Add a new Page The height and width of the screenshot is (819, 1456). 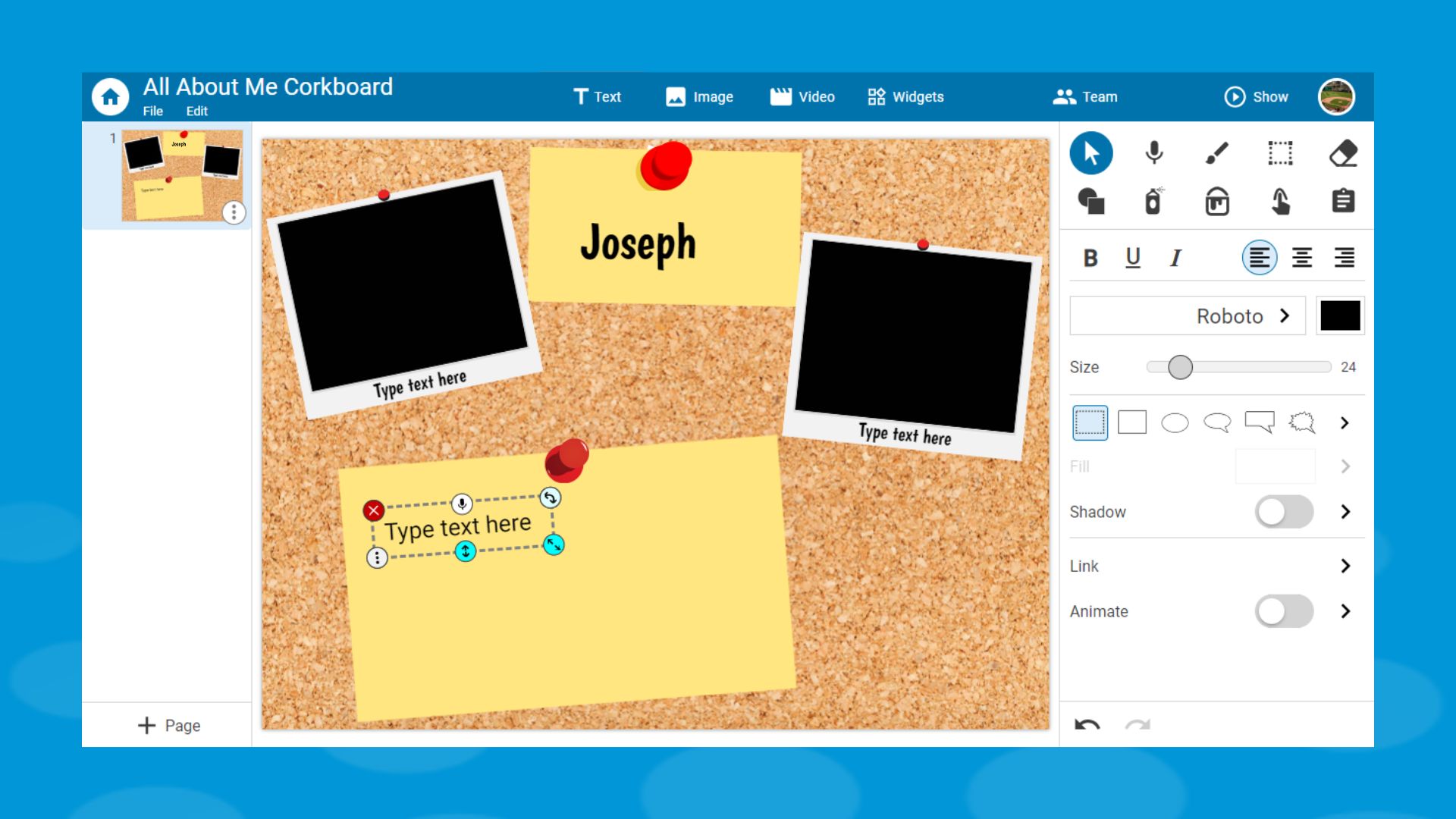pyautogui.click(x=168, y=726)
